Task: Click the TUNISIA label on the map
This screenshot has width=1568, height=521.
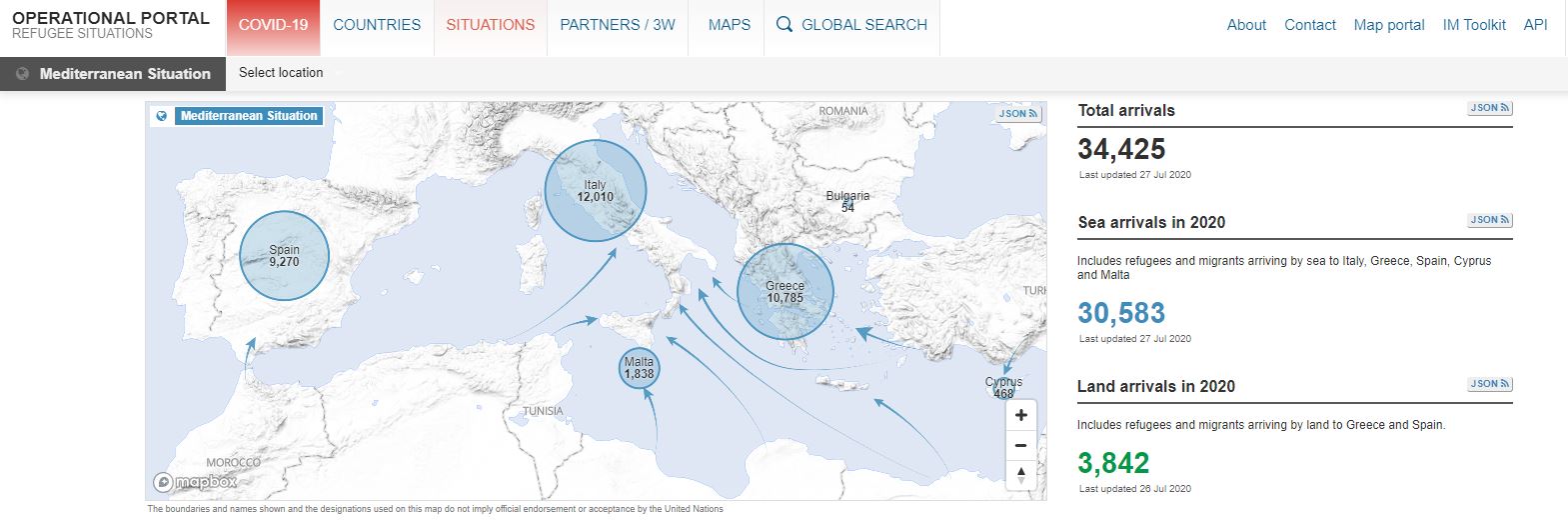Action: (544, 411)
